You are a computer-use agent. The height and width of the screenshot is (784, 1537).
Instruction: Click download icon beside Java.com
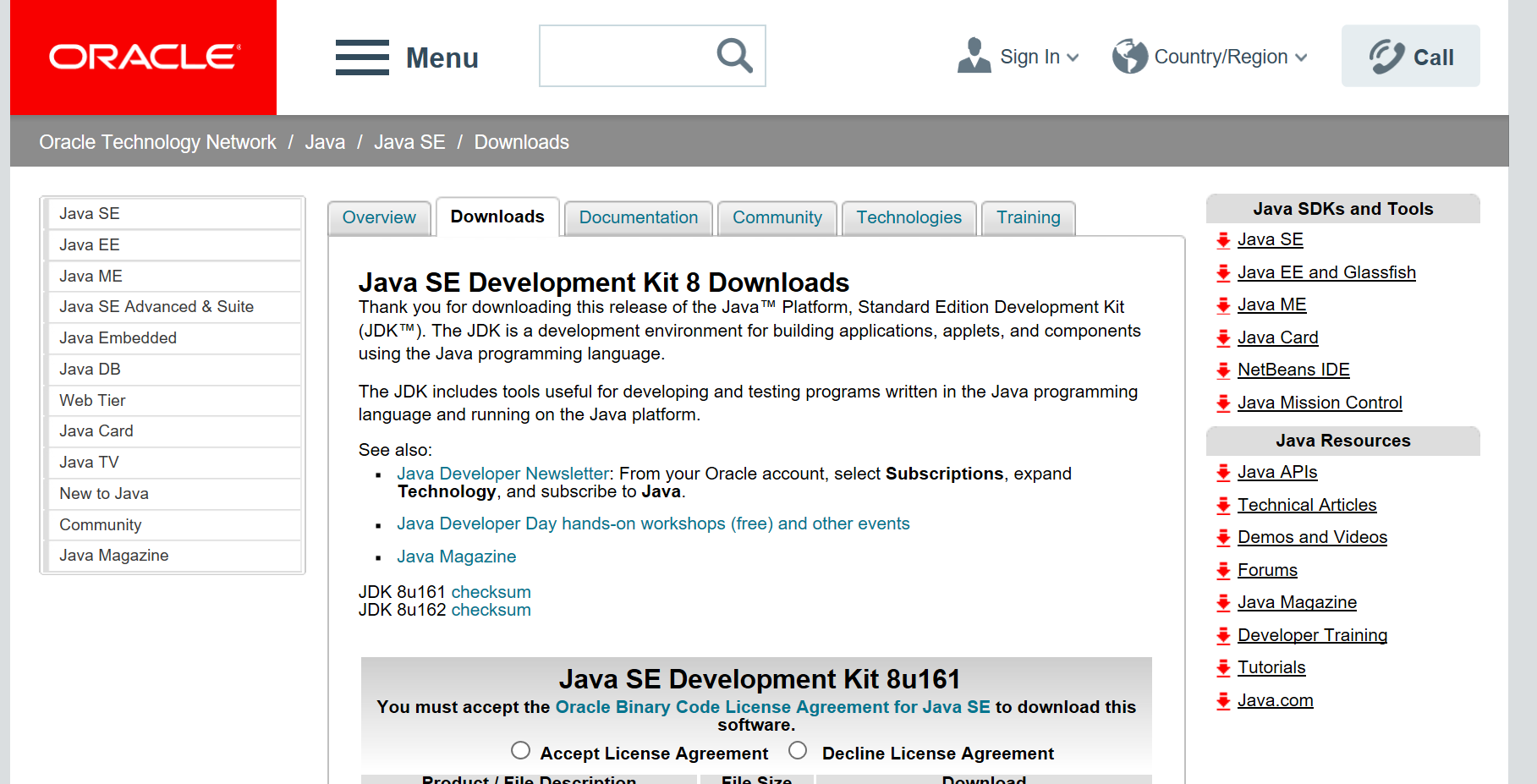(x=1223, y=701)
